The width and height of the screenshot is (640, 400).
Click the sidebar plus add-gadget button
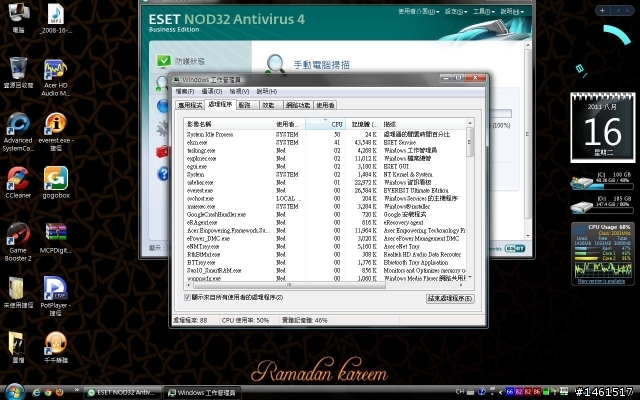(x=602, y=10)
